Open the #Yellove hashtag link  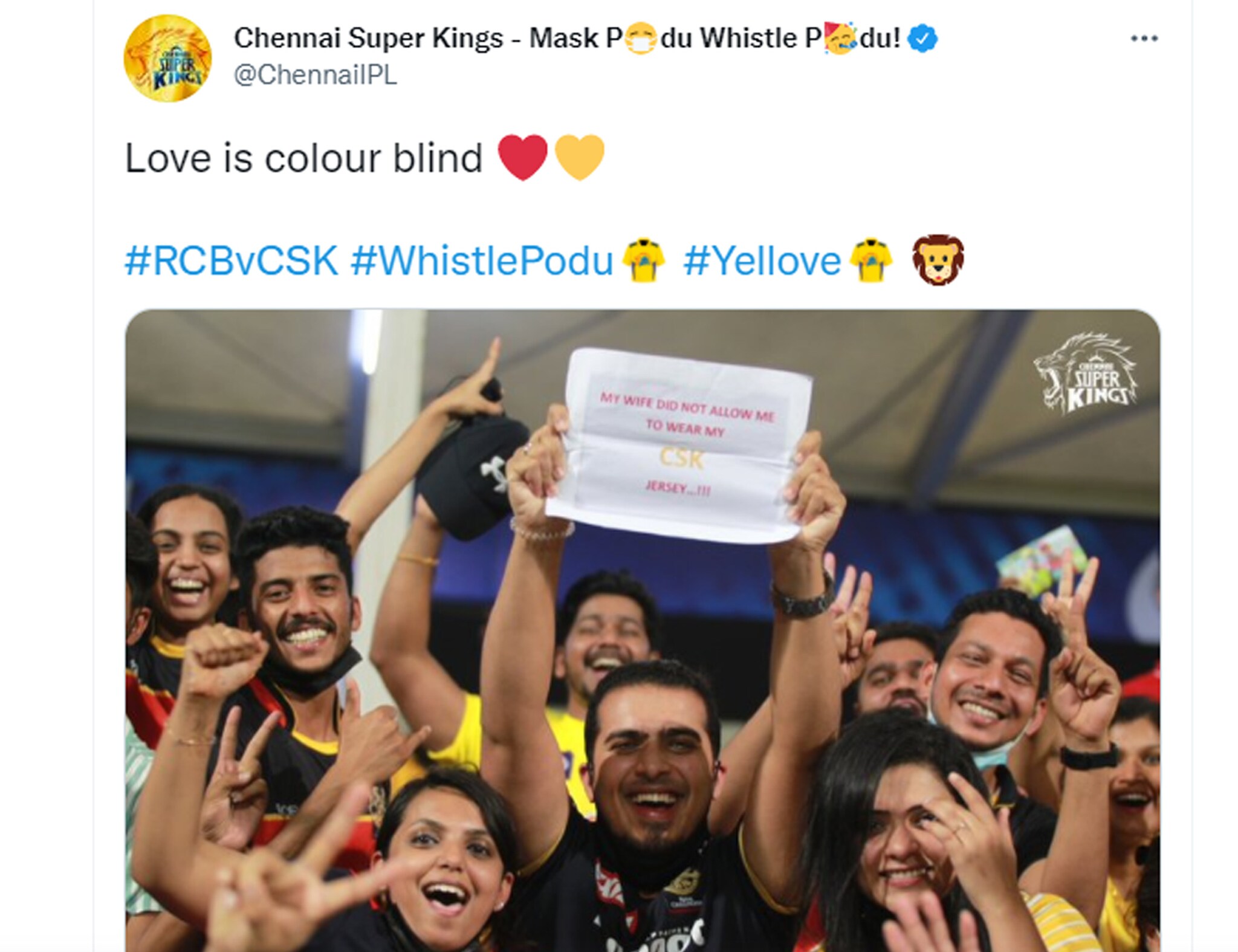click(x=762, y=261)
